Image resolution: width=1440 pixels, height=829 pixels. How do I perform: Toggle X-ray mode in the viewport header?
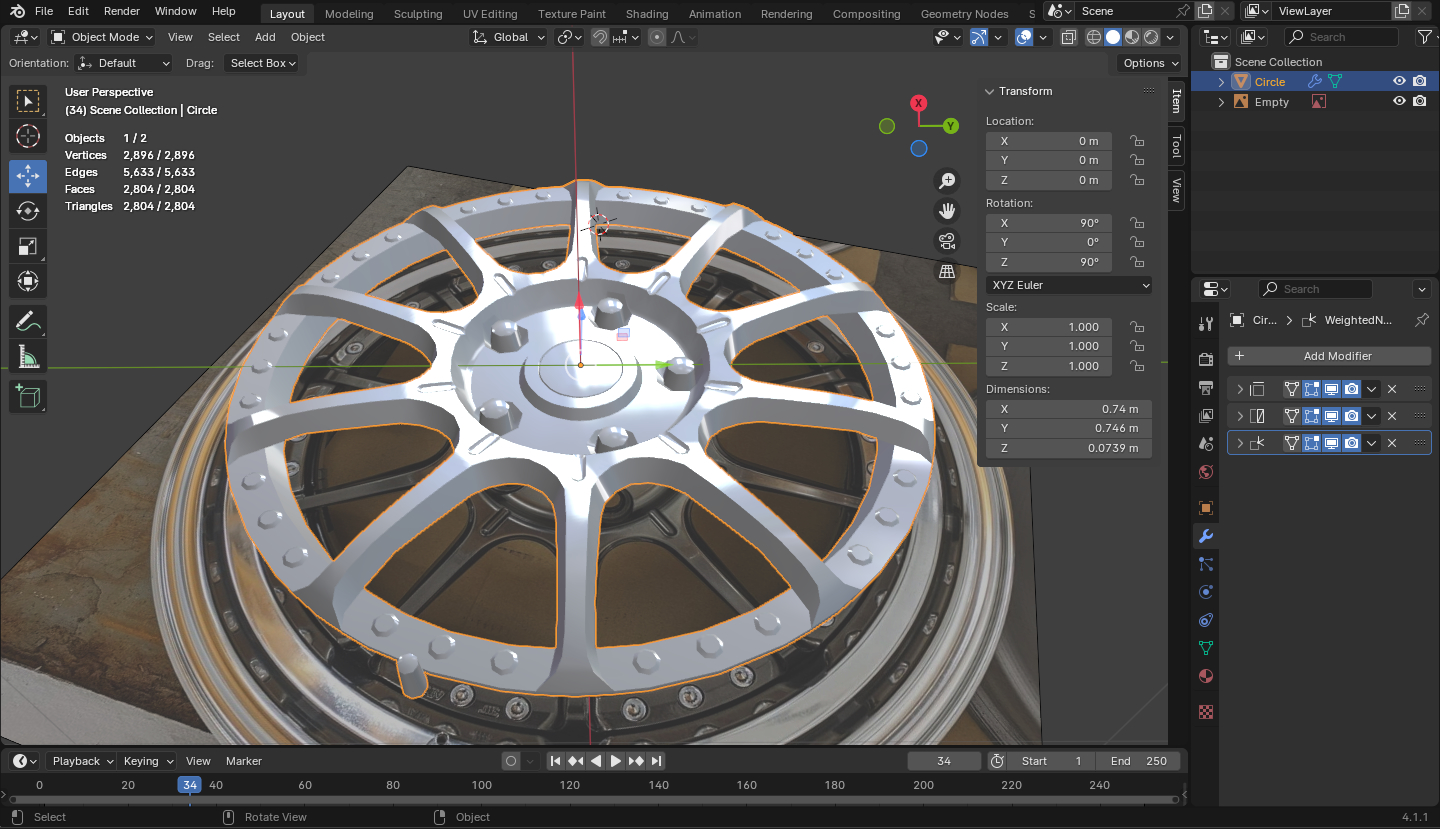(x=1068, y=37)
